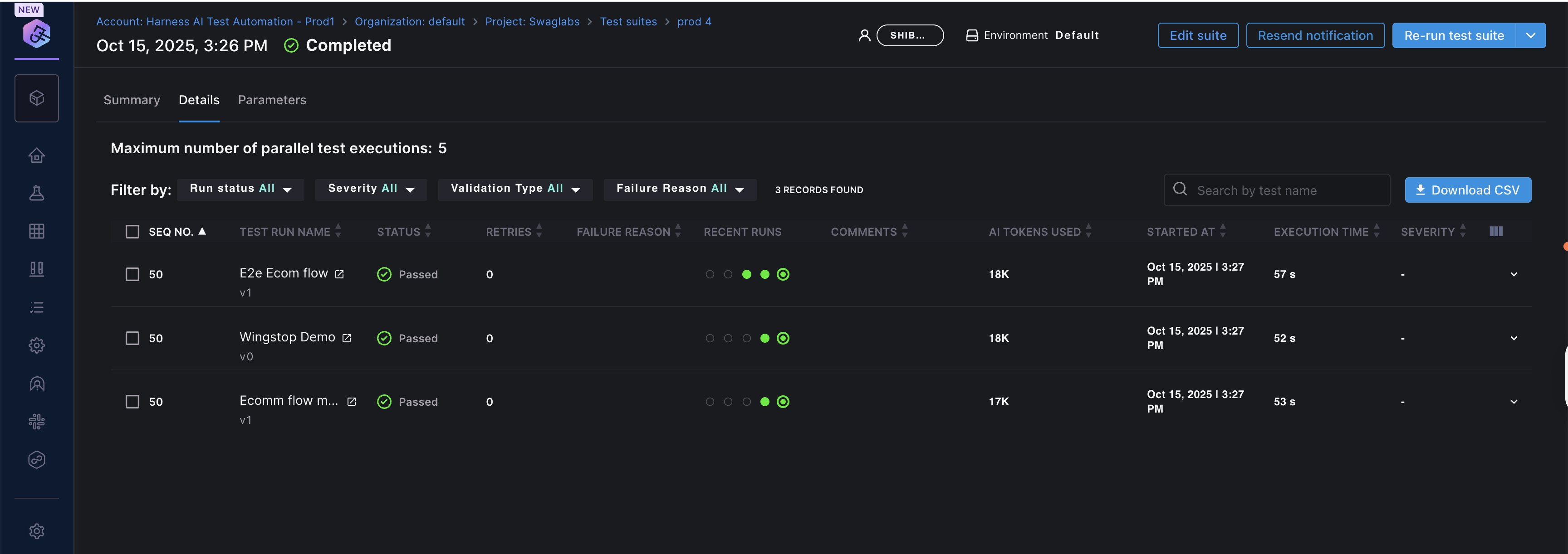Toggle the select-all checkbox in table header

pos(132,231)
